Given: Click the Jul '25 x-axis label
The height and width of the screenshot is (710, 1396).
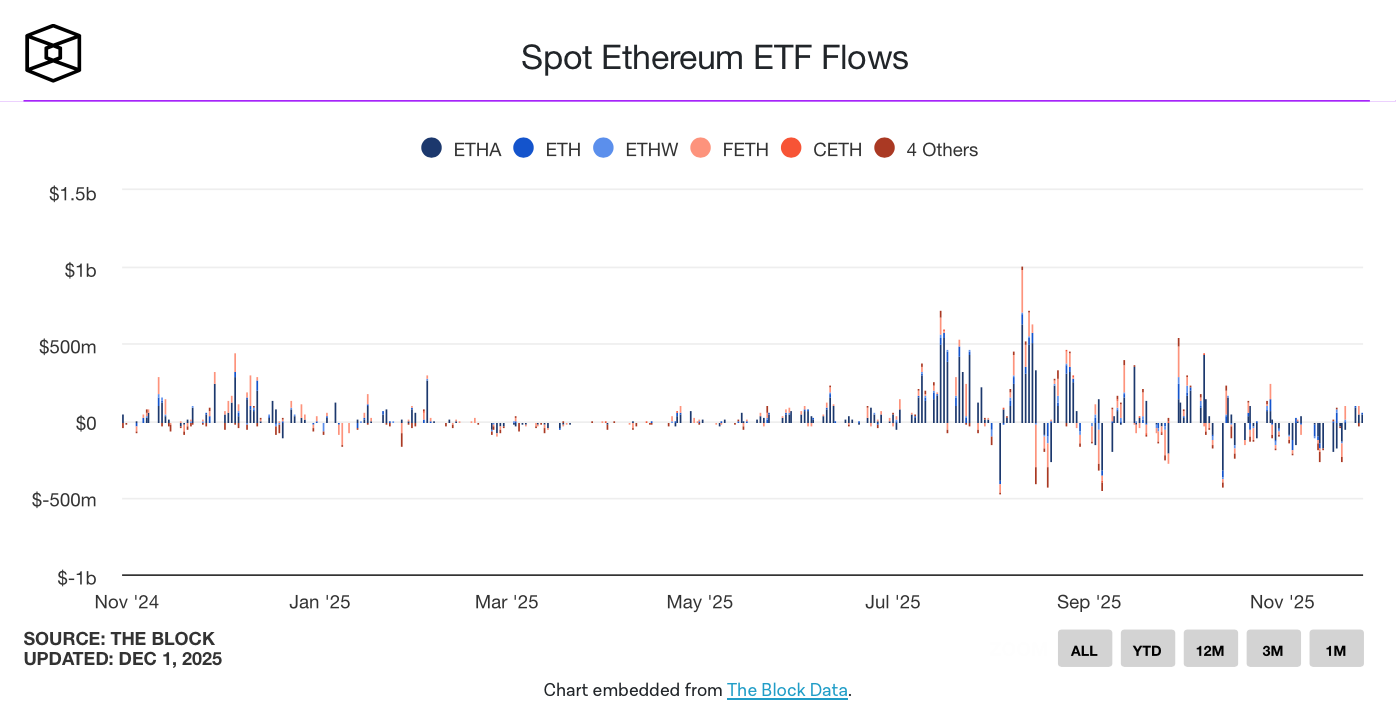Looking at the screenshot, I should coord(893,602).
